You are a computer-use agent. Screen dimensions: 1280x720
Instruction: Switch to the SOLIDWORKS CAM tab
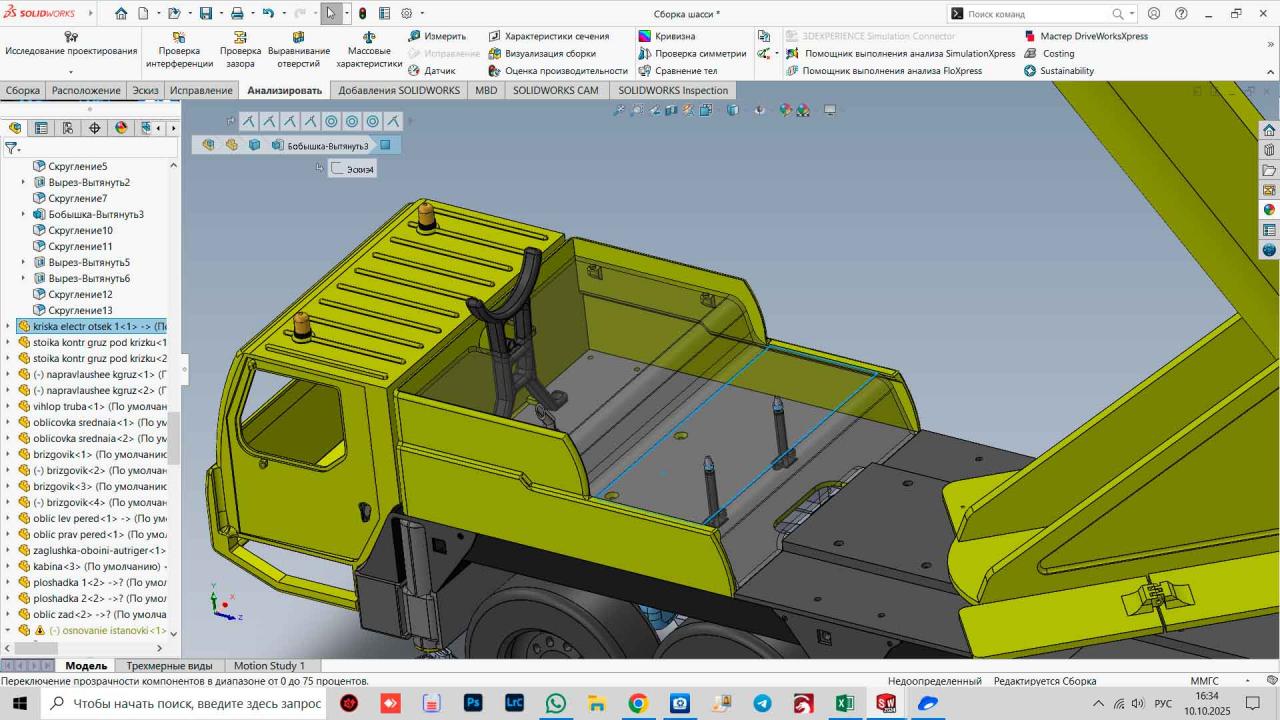click(555, 90)
